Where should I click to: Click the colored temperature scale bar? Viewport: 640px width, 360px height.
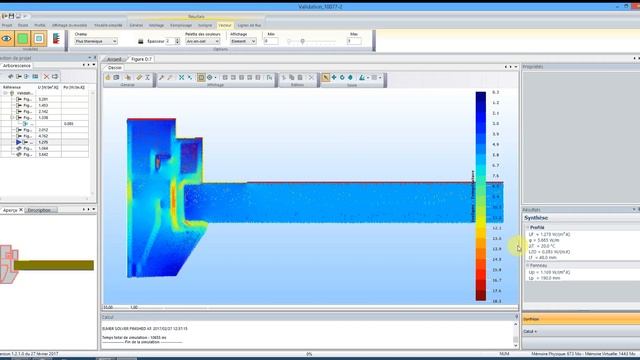pyautogui.click(x=481, y=196)
